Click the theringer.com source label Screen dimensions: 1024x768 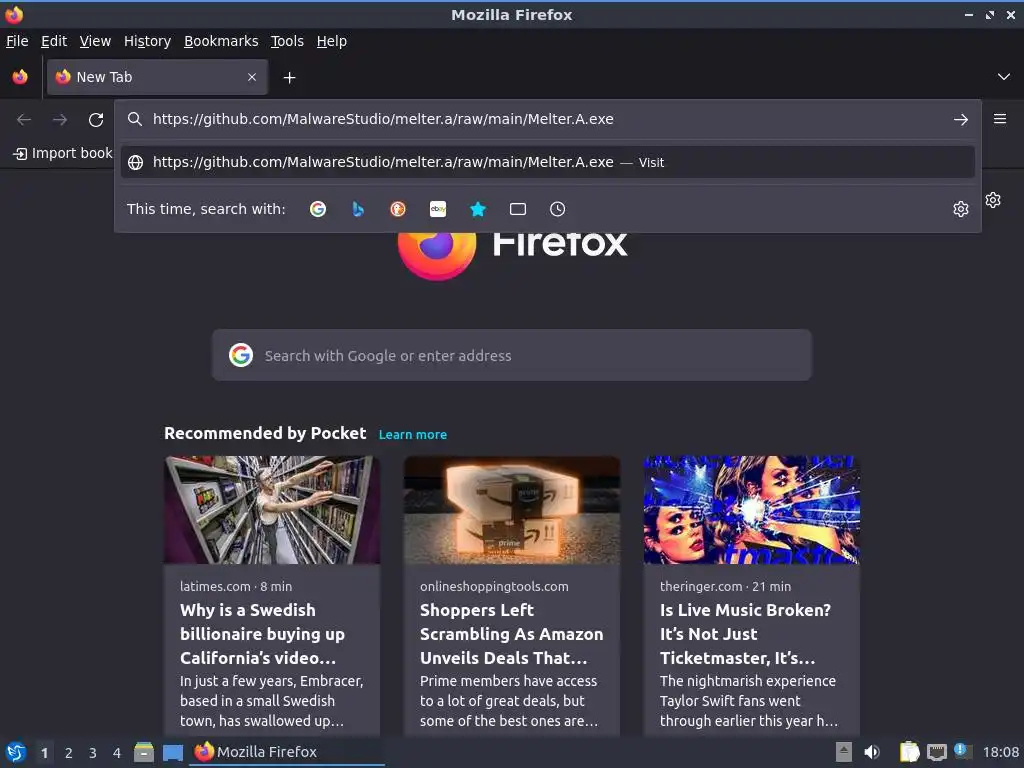(x=701, y=586)
